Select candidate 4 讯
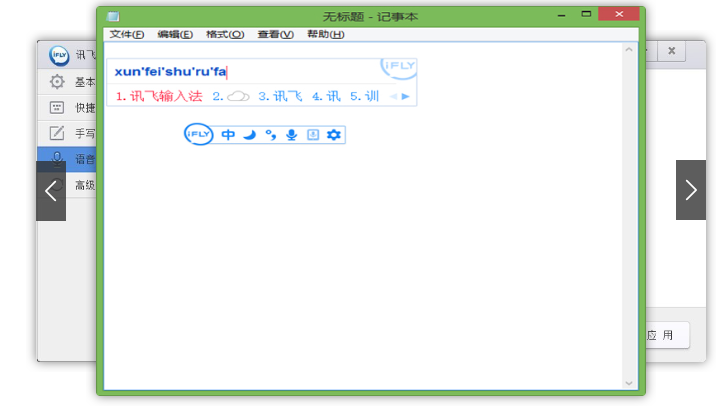The image size is (724, 406). coord(326,96)
